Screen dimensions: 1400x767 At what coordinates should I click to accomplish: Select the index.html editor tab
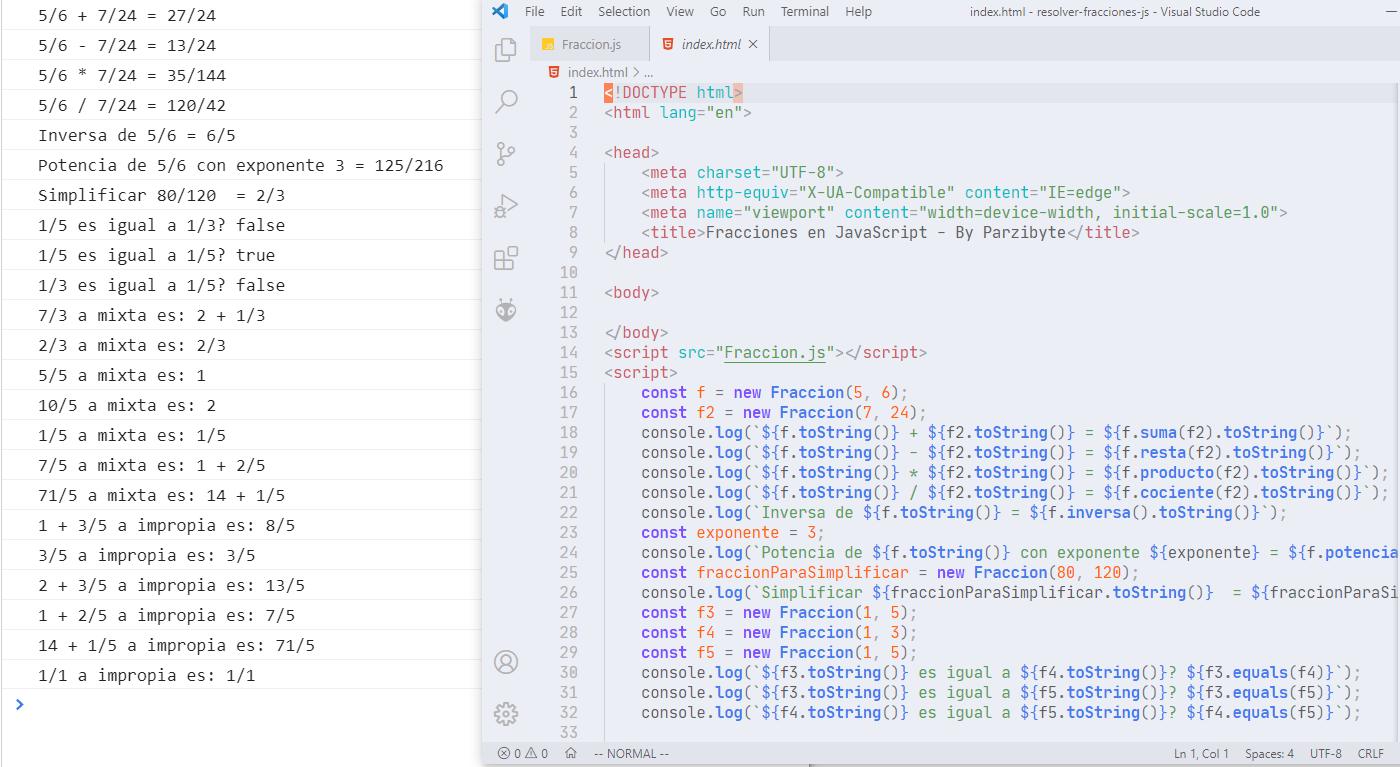coord(710,44)
